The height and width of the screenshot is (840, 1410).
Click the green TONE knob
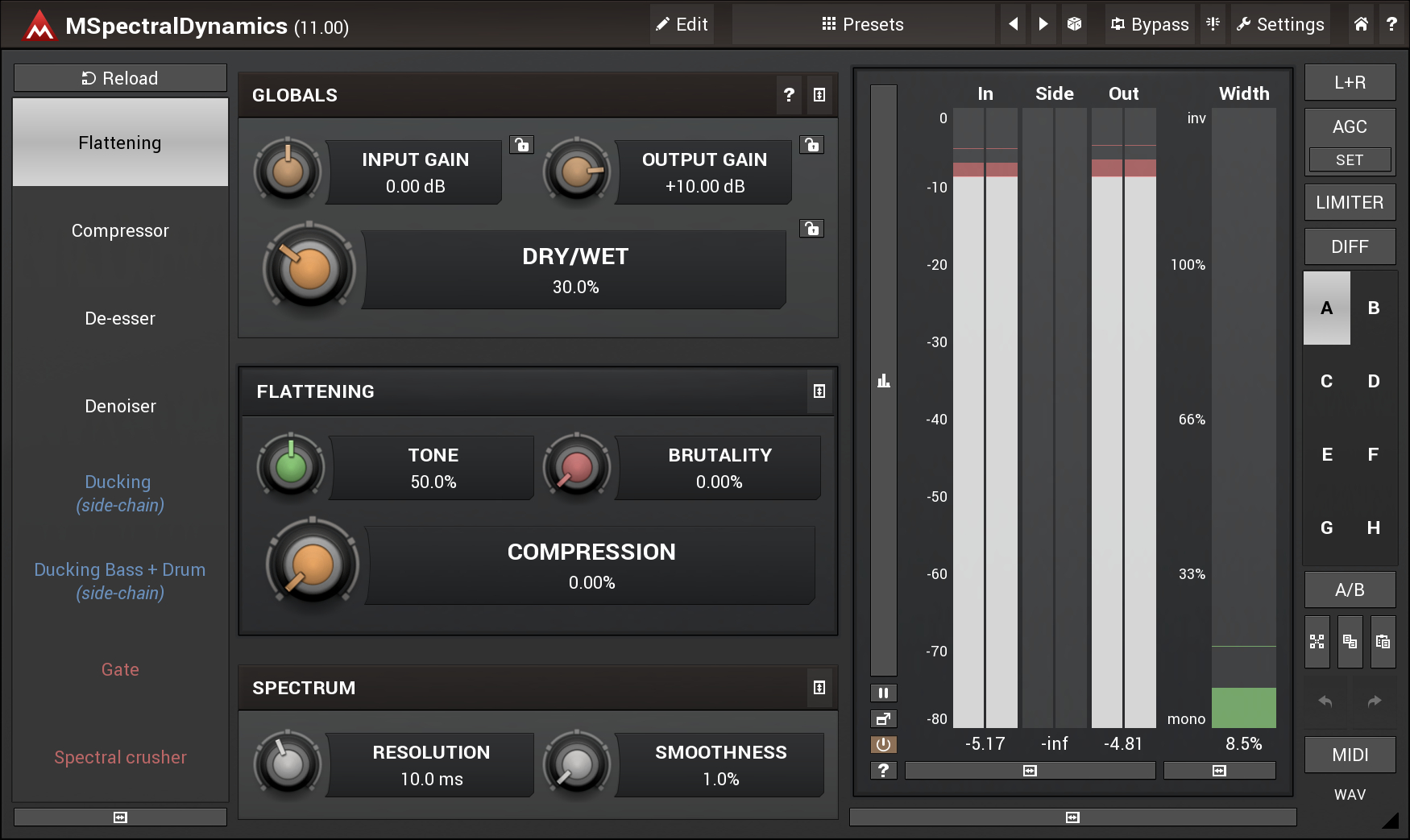290,466
